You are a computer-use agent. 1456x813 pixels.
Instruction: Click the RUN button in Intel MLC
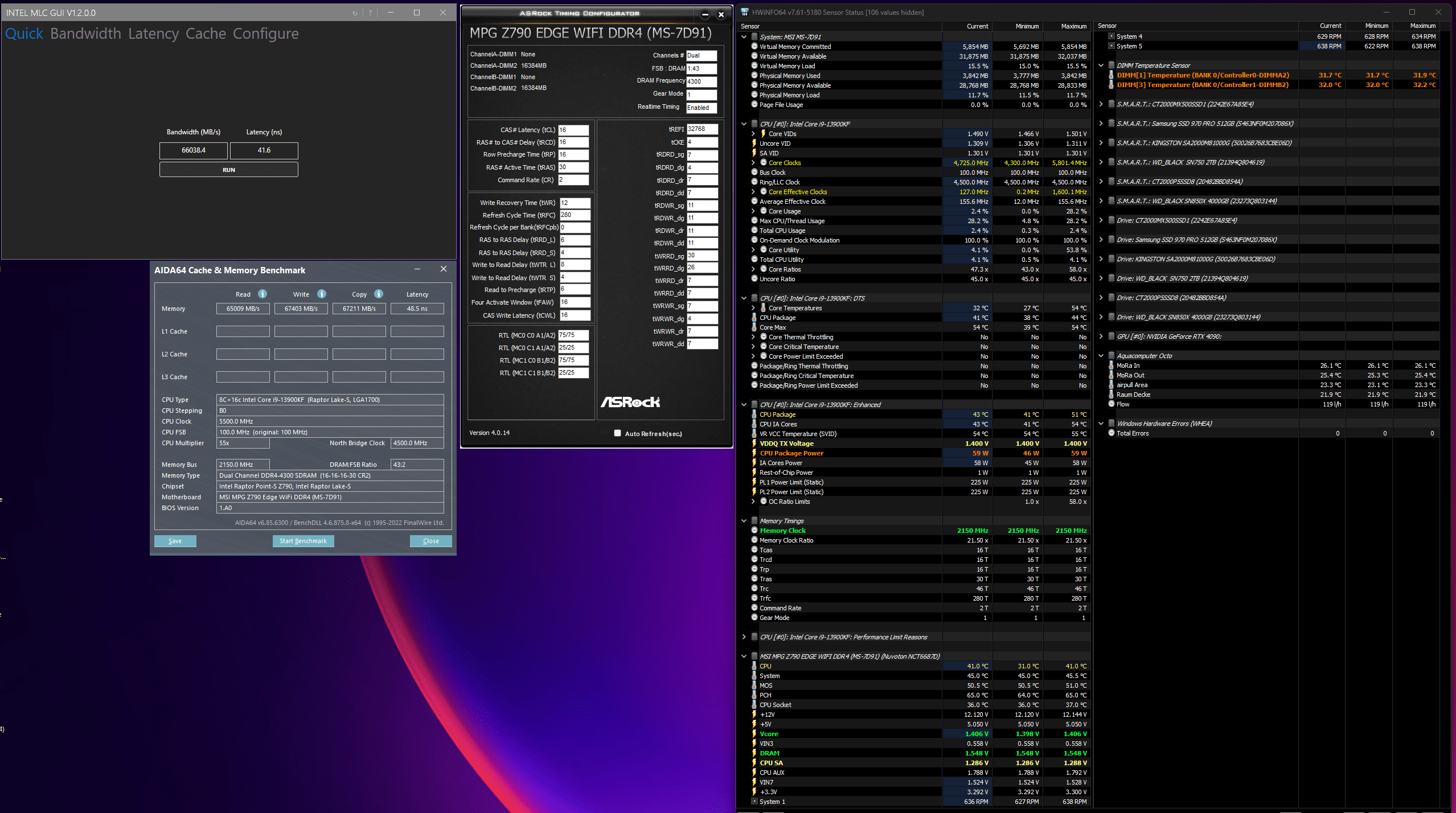point(228,170)
